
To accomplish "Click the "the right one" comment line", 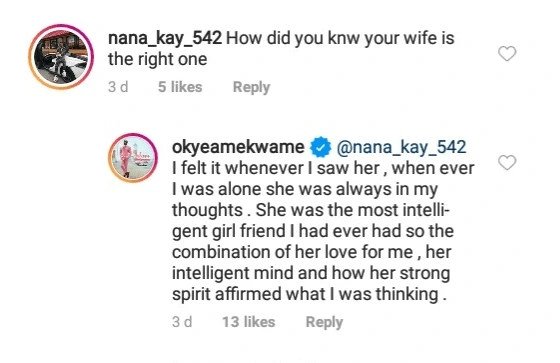I will click(158, 59).
